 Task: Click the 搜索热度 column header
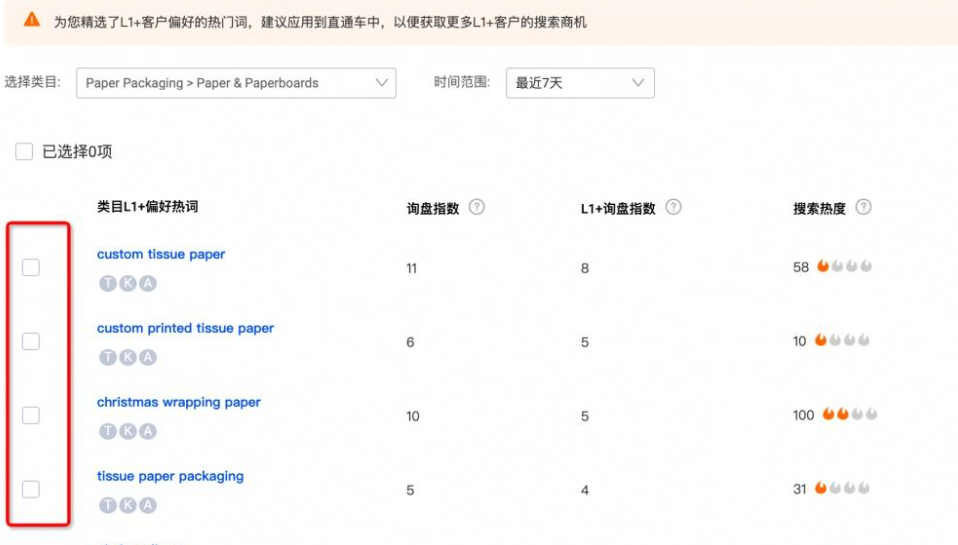(819, 208)
